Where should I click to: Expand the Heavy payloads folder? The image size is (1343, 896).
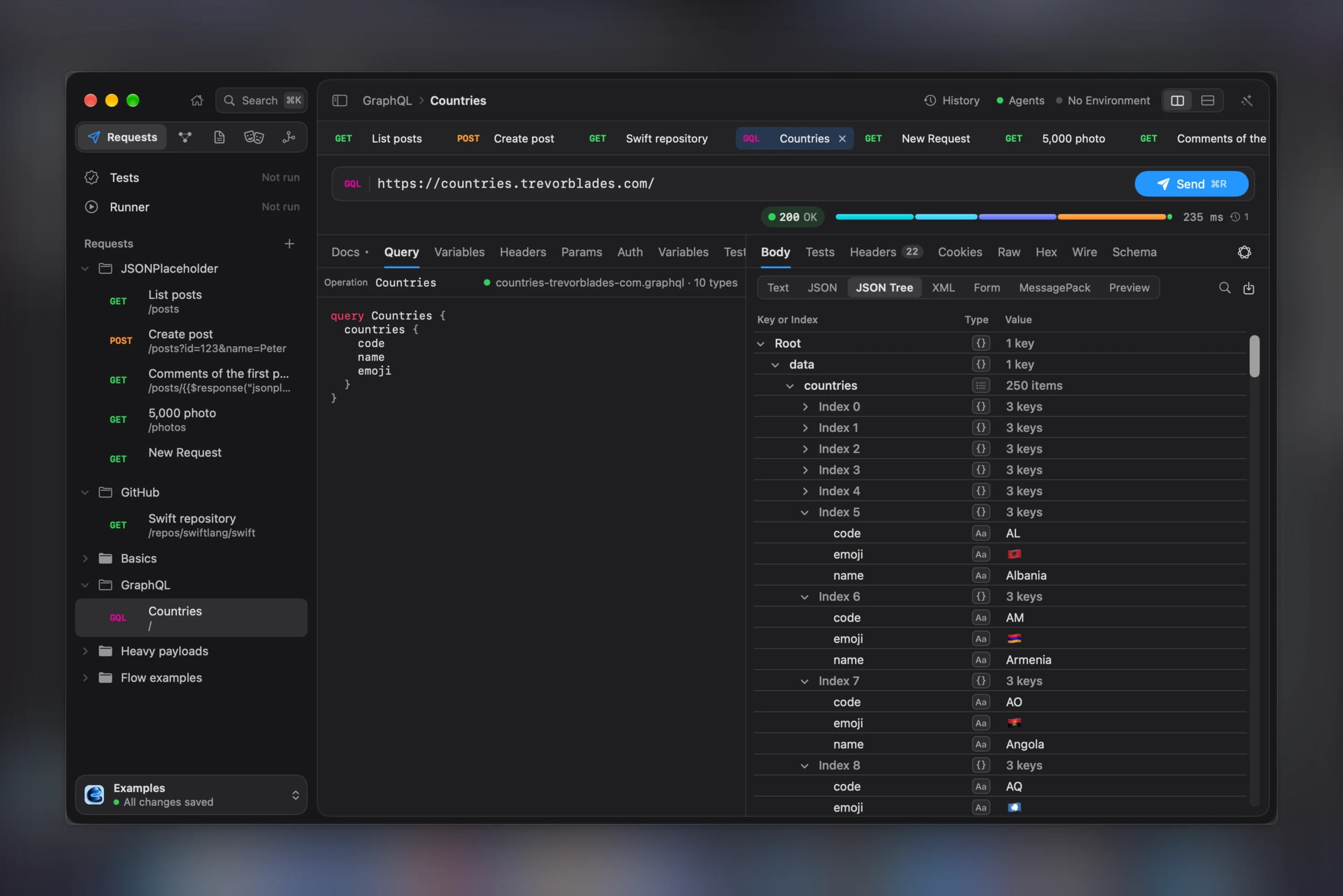point(85,651)
